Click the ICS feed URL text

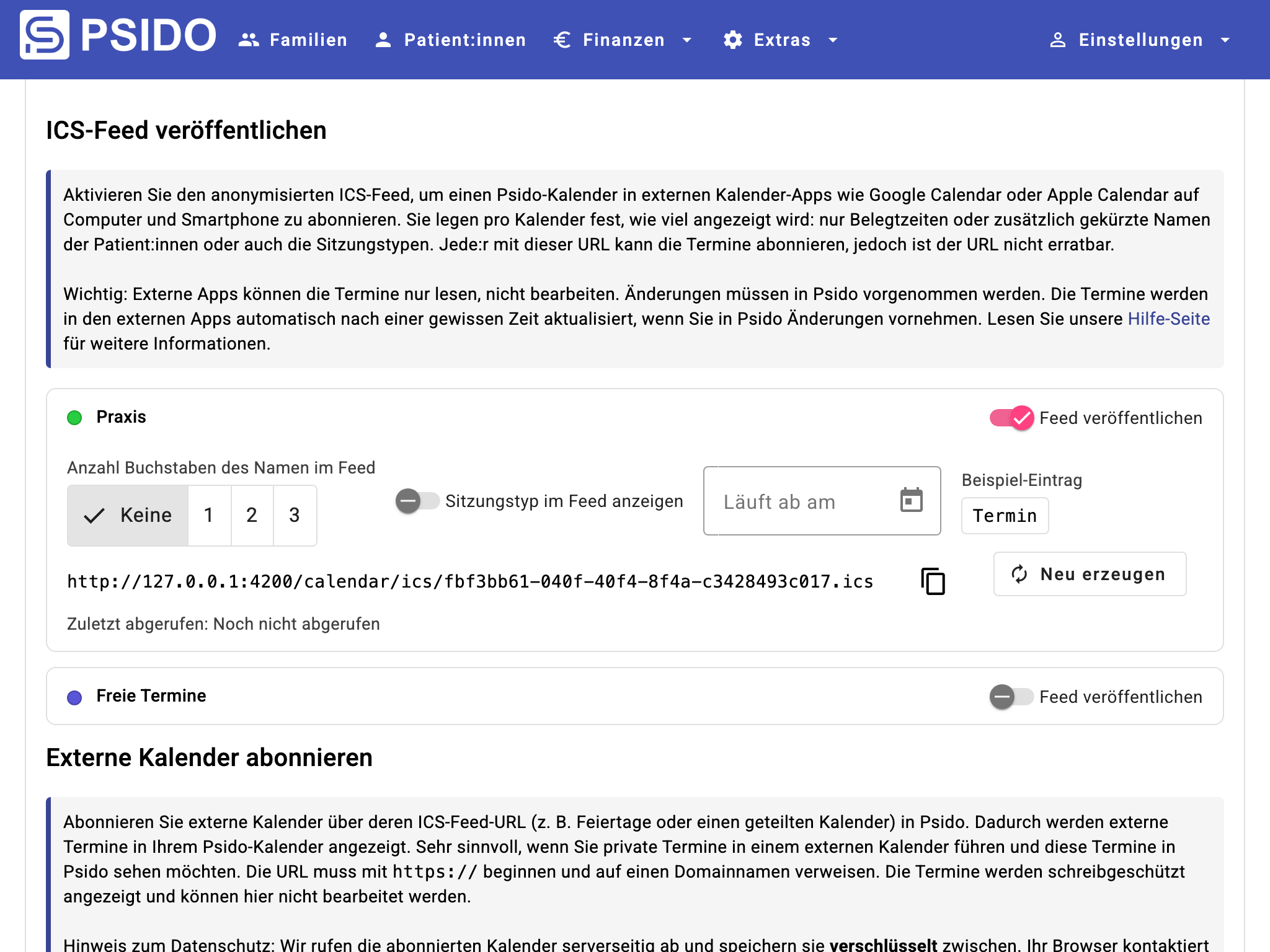pyautogui.click(x=470, y=581)
